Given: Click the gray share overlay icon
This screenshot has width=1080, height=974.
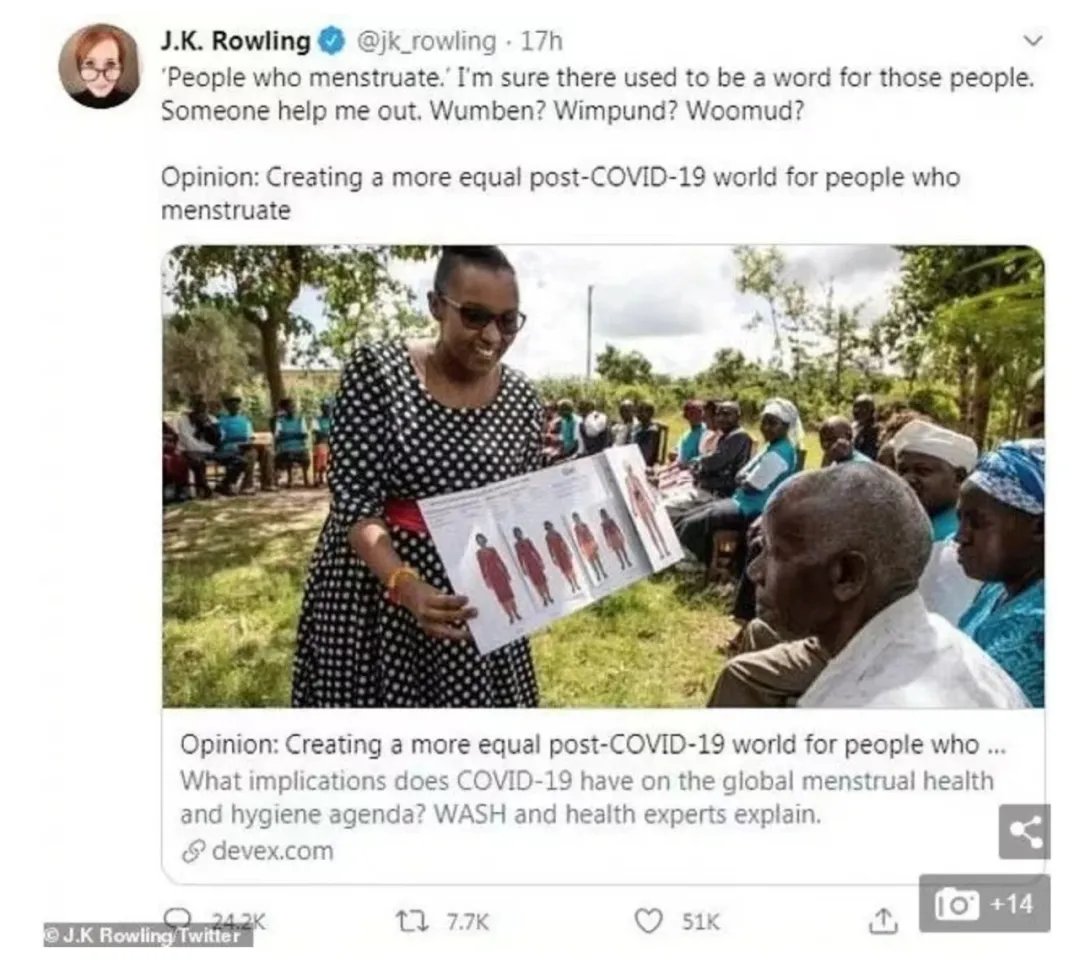Looking at the screenshot, I should tap(1025, 831).
